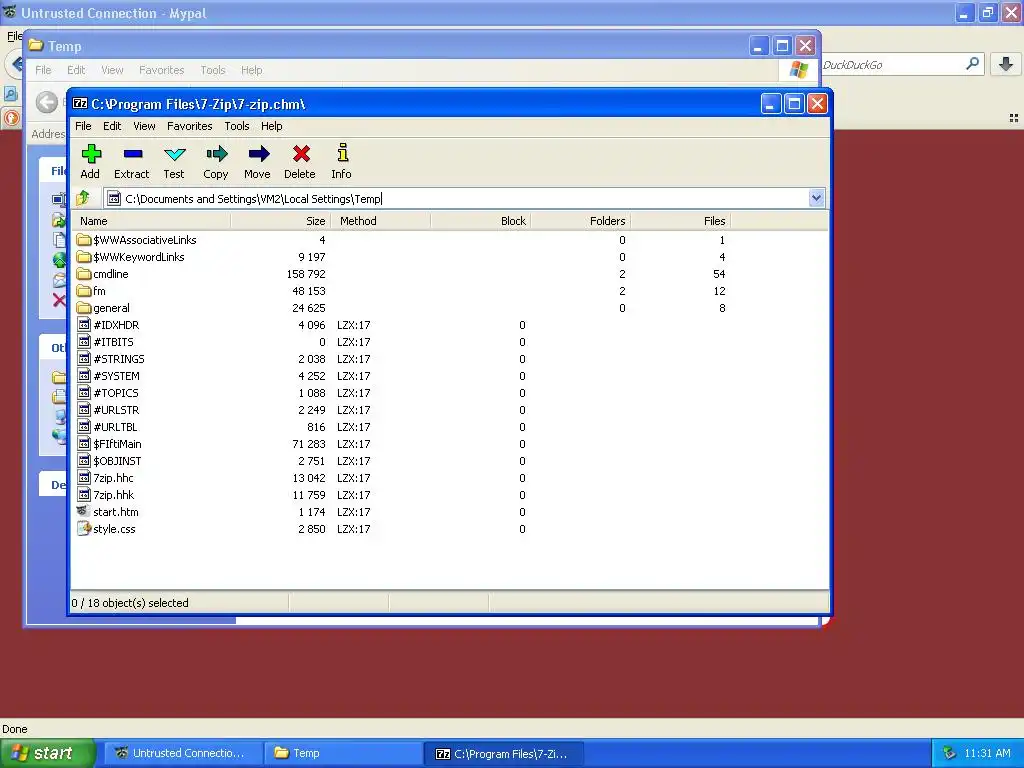The width and height of the screenshot is (1024, 768).
Task: Open the Help menu in 7-Zip
Action: tap(272, 126)
